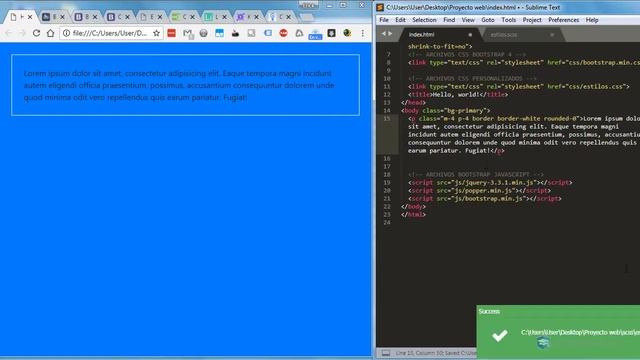Click line number 15 in the gutter
This screenshot has height=360, width=640.
[387, 118]
